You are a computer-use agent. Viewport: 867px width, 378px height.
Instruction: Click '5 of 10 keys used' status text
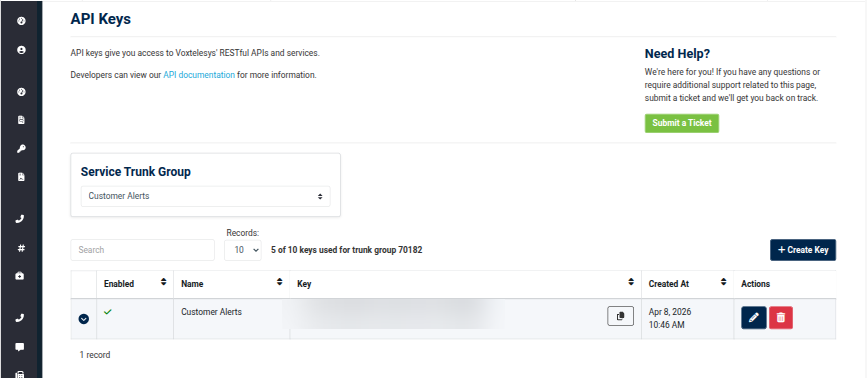pyautogui.click(x=347, y=250)
